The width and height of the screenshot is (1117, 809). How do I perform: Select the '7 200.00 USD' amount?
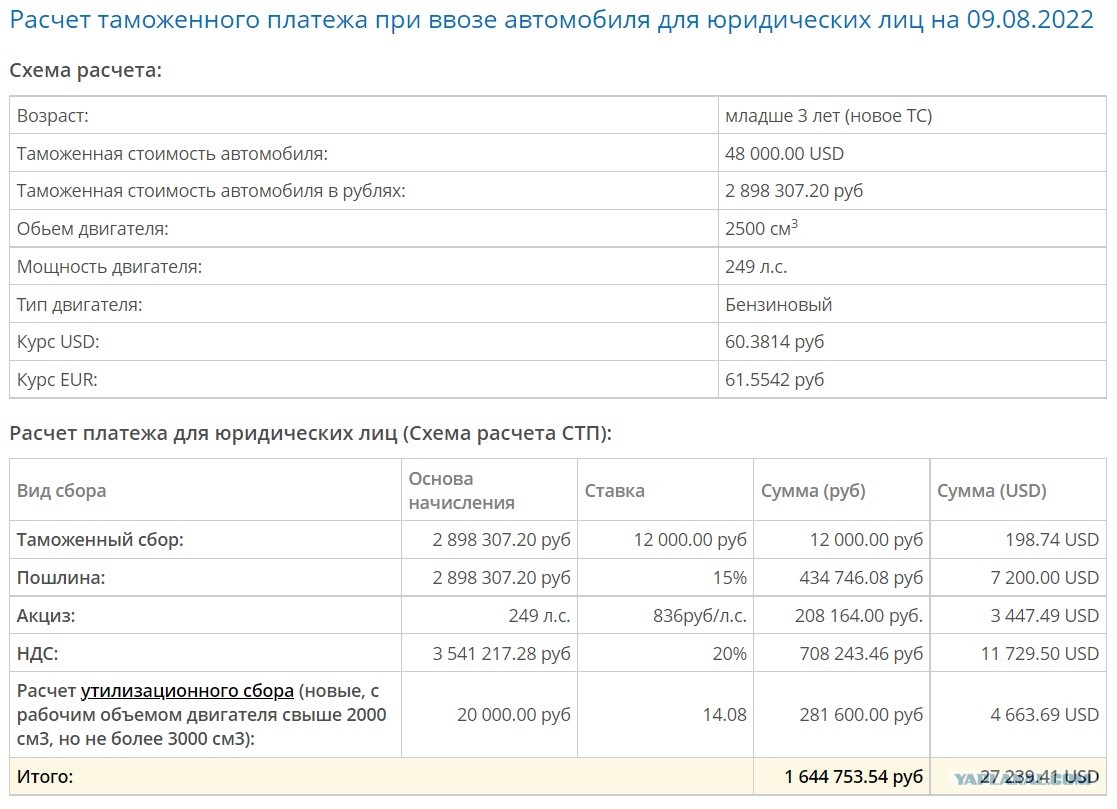click(x=1044, y=578)
